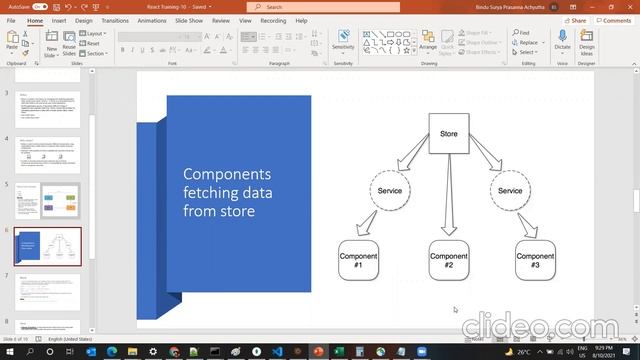The image size is (640, 360).
Task: Toggle Strikethrough formatting
Action: 162,50
